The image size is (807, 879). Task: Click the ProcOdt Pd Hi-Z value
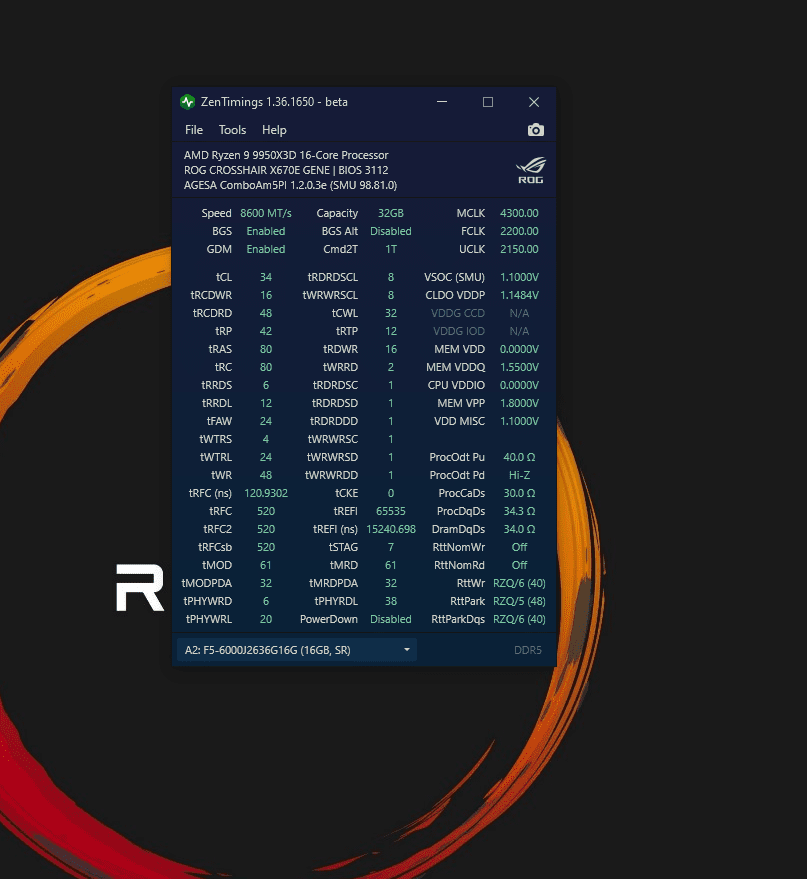coord(519,475)
